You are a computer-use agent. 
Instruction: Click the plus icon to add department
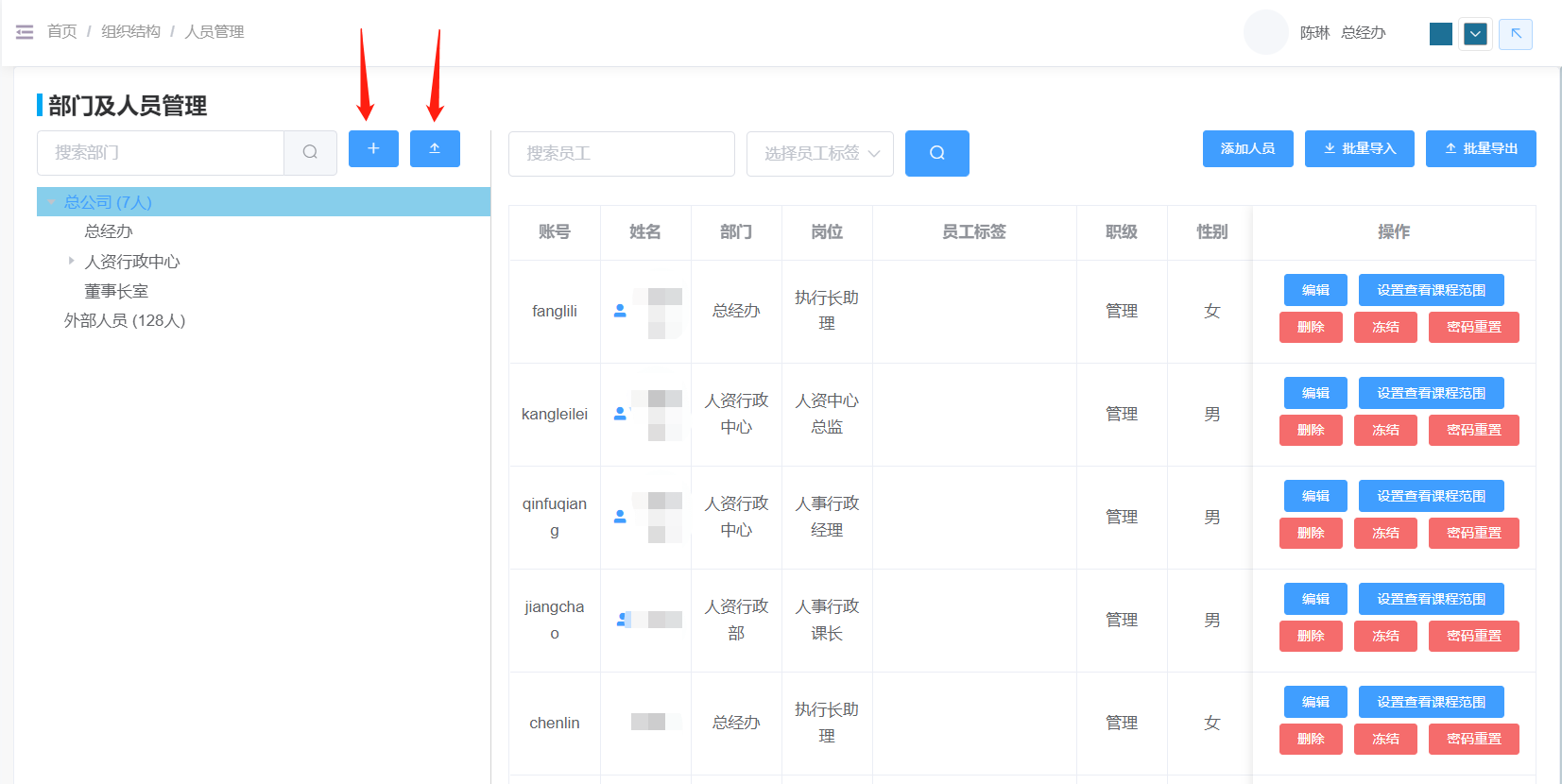[373, 148]
